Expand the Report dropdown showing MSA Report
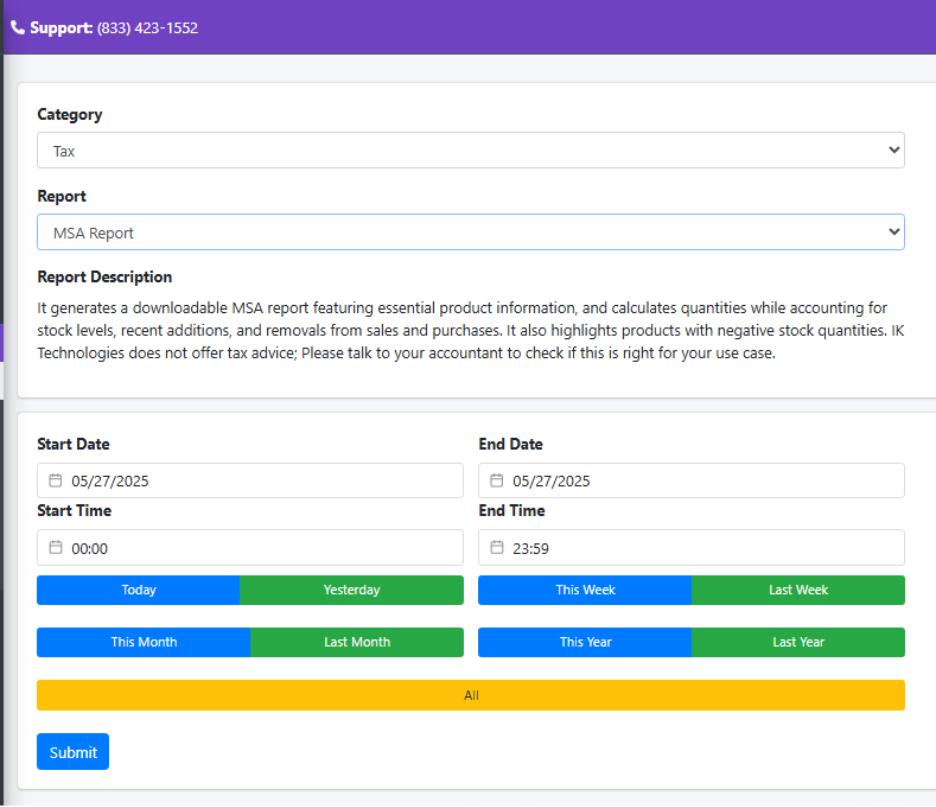The height and width of the screenshot is (807, 936). click(470, 233)
